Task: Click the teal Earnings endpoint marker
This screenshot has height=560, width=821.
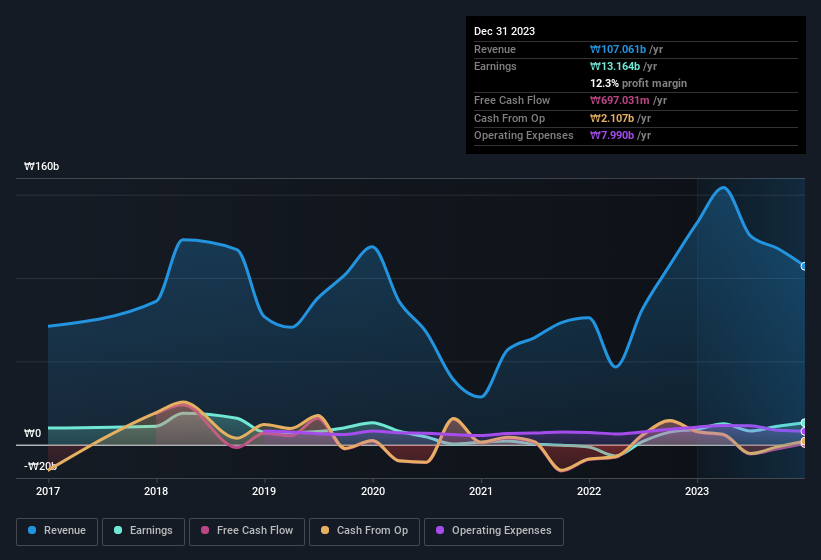Action: [804, 423]
